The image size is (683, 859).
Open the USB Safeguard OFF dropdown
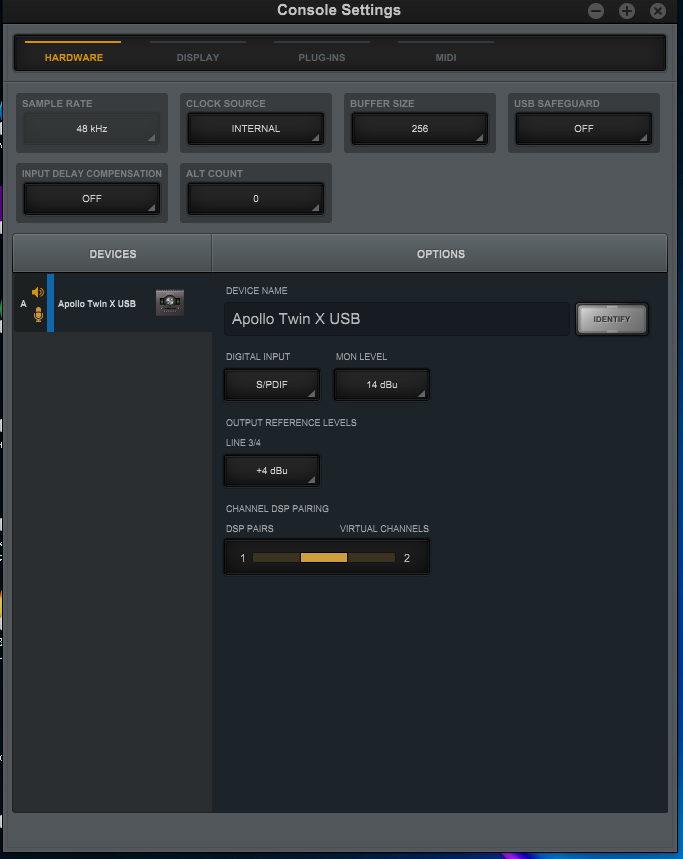[584, 129]
